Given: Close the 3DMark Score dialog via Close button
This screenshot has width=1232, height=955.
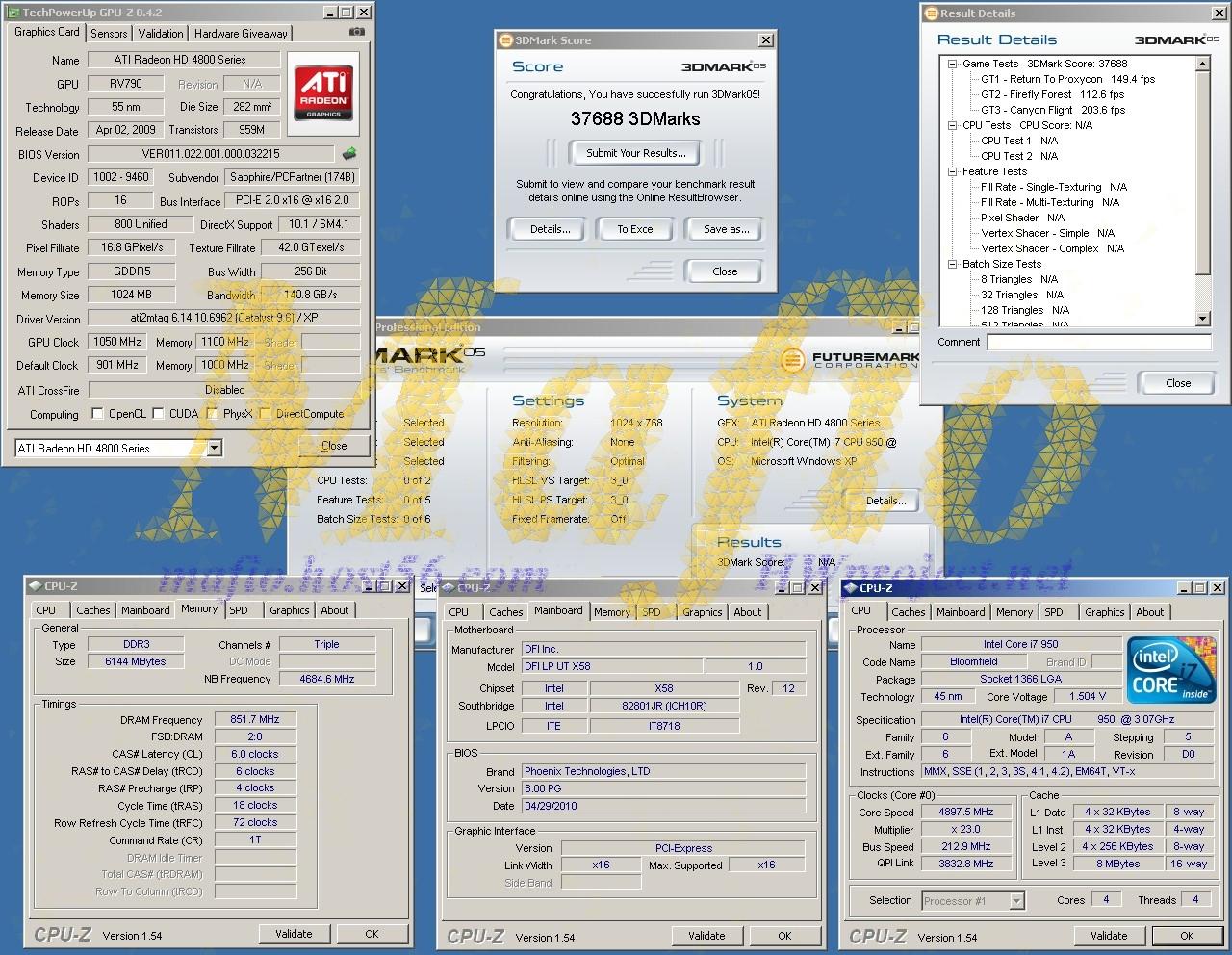Looking at the screenshot, I should [x=725, y=271].
